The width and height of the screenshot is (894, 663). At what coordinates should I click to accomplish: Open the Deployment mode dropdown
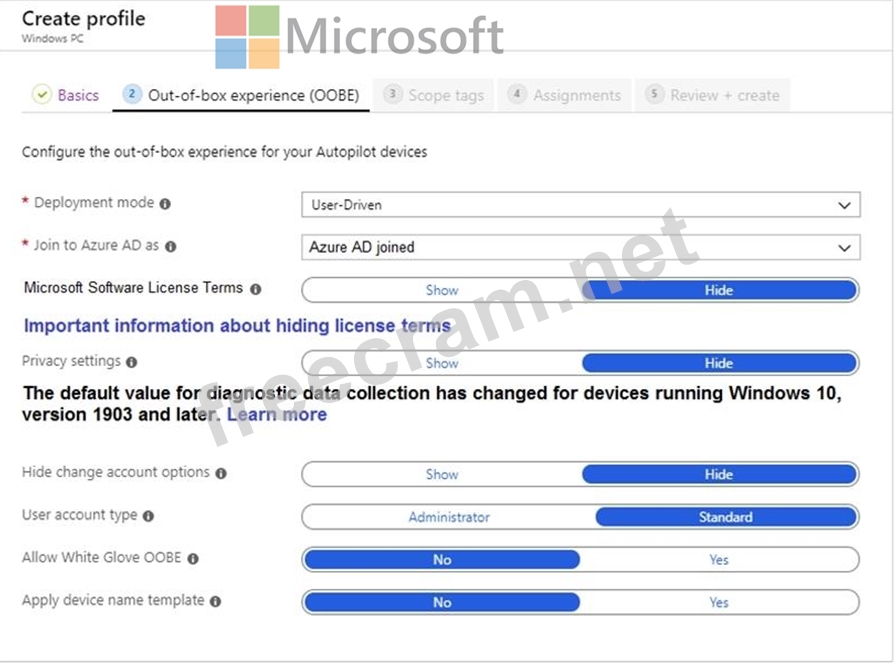pos(580,205)
